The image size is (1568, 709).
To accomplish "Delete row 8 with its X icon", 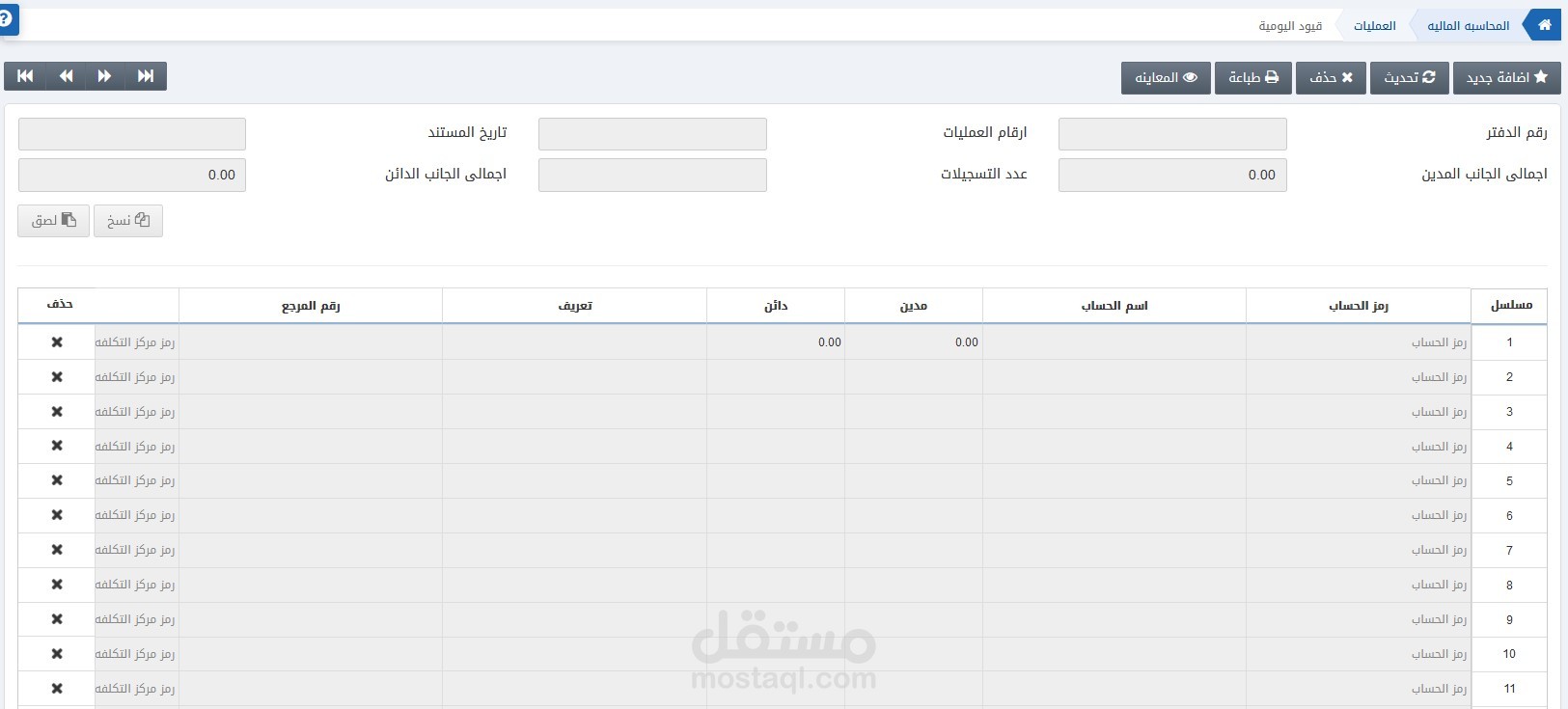I will [x=57, y=585].
